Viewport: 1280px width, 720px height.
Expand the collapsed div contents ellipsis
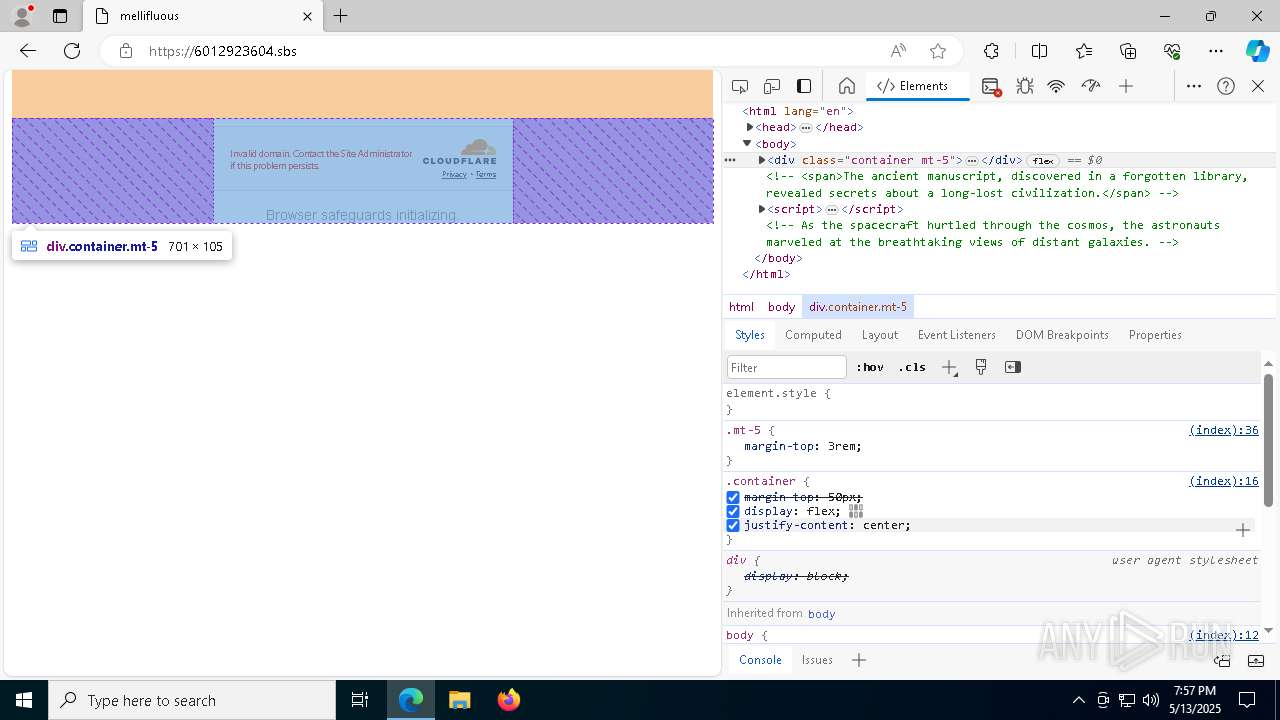click(971, 161)
